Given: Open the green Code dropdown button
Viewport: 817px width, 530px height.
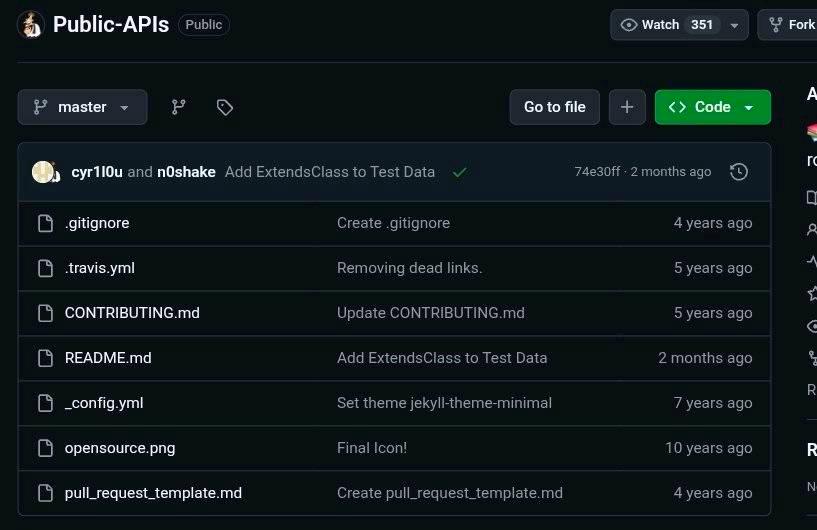Looking at the screenshot, I should (712, 107).
